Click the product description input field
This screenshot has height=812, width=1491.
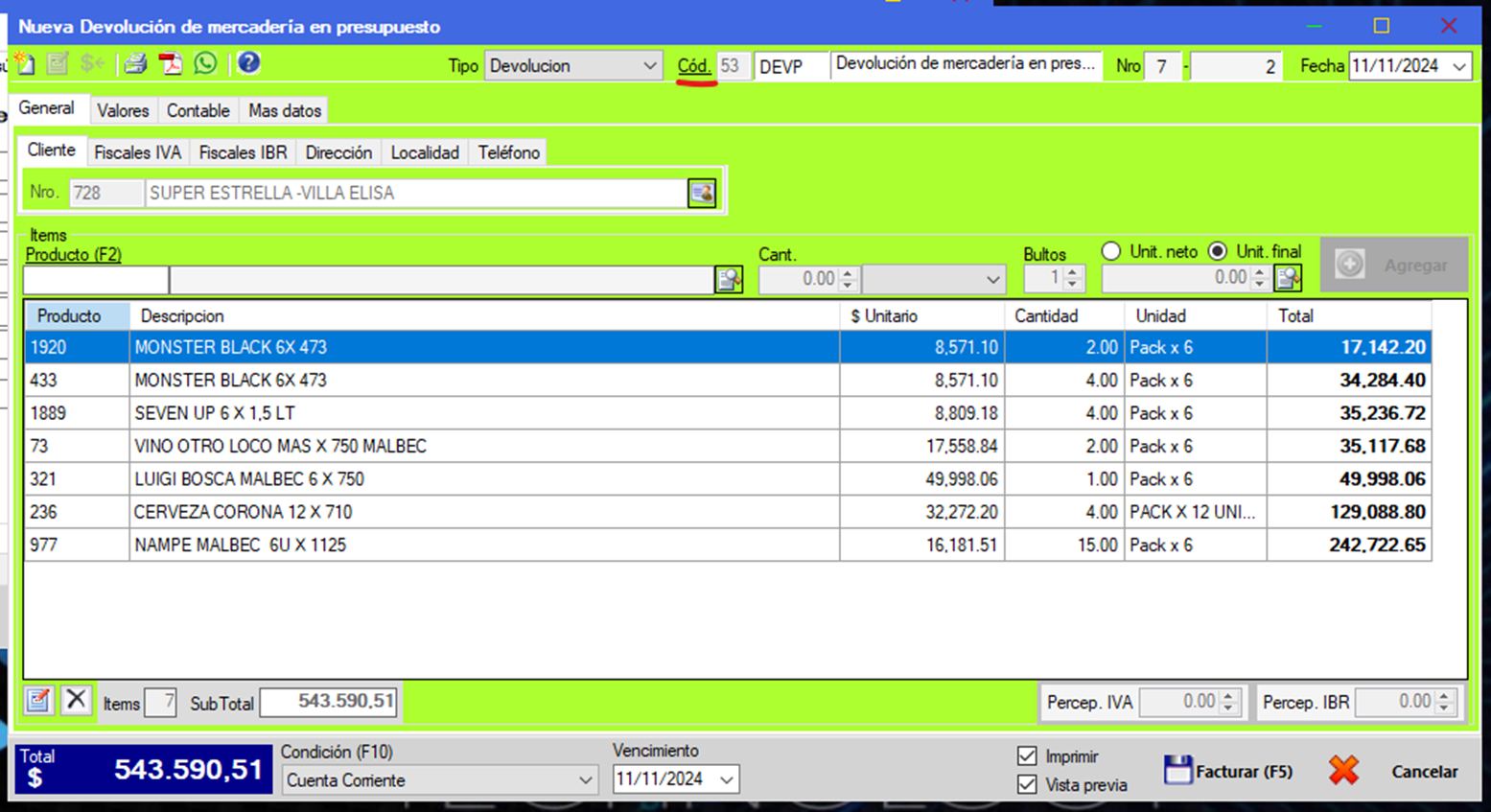(442, 280)
